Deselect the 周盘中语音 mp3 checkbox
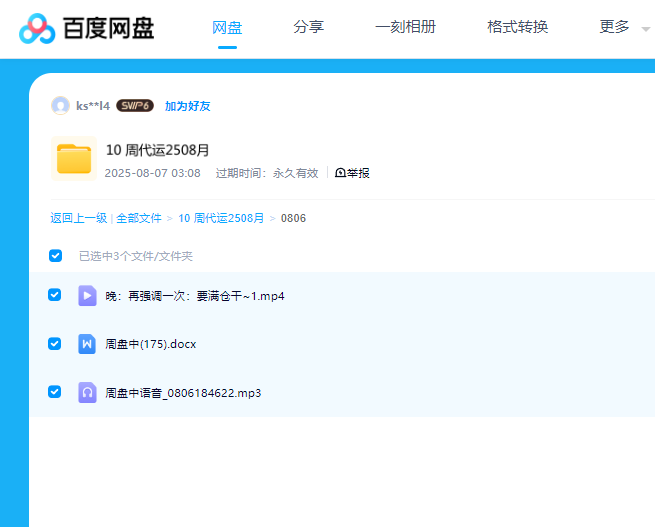This screenshot has height=527, width=655. [55, 392]
